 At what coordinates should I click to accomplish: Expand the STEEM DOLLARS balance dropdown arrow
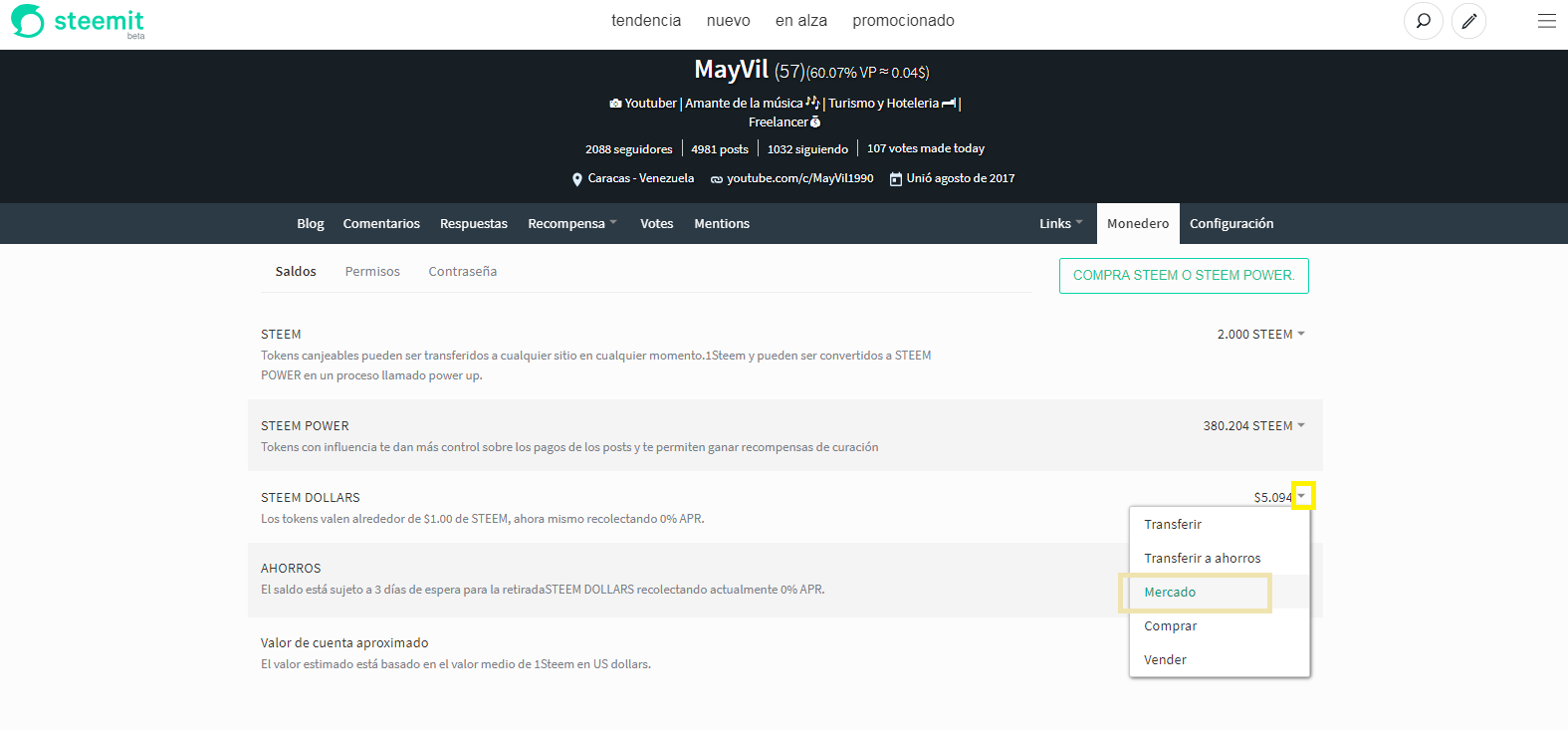[1302, 496]
